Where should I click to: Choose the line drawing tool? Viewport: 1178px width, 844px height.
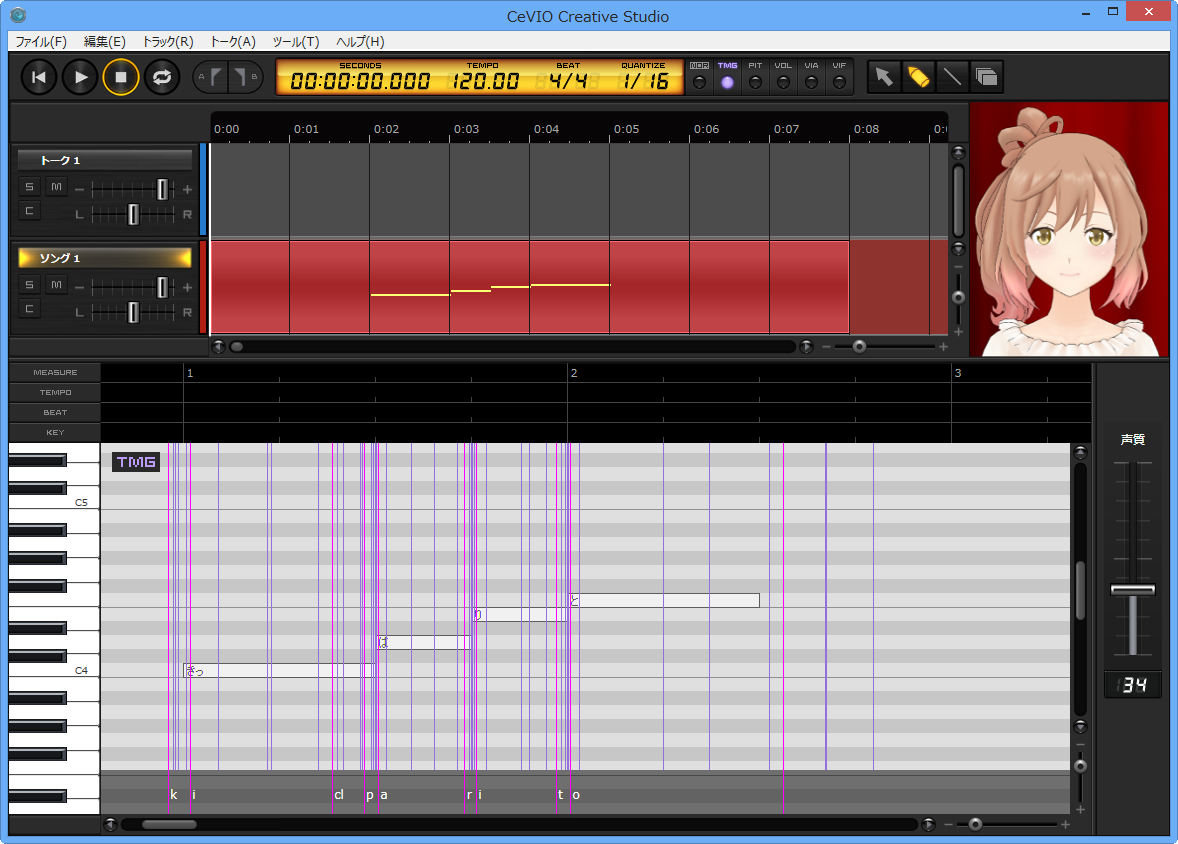click(x=952, y=77)
